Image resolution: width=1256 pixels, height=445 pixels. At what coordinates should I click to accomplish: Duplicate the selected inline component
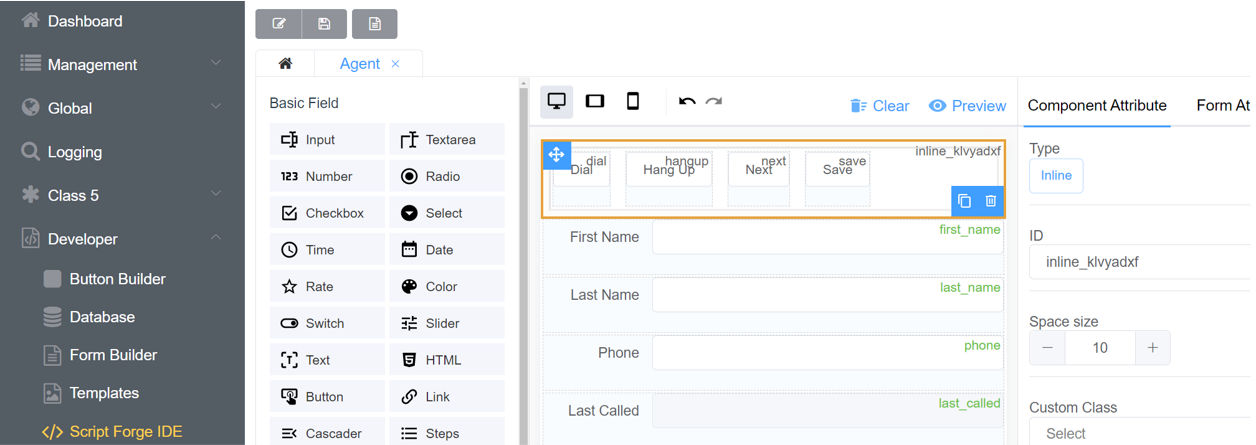tap(964, 201)
